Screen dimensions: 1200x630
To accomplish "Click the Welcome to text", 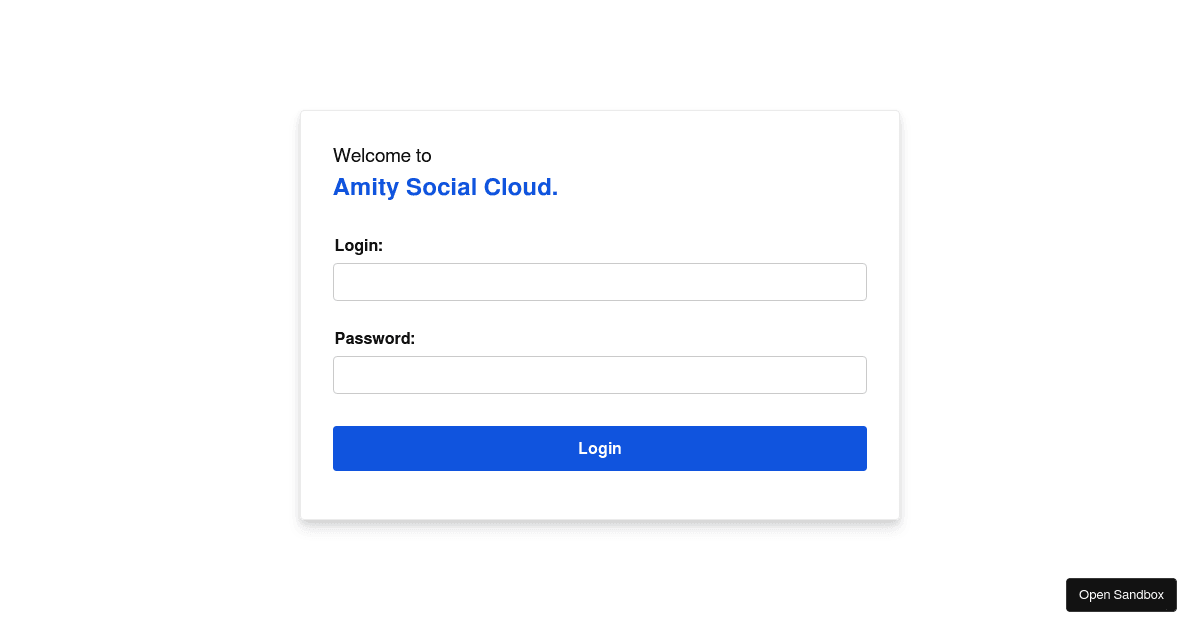I will (382, 155).
